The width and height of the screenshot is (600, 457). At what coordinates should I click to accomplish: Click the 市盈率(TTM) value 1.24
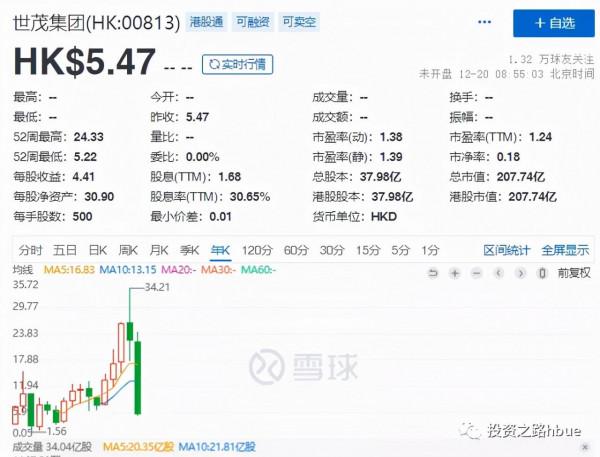(x=540, y=137)
